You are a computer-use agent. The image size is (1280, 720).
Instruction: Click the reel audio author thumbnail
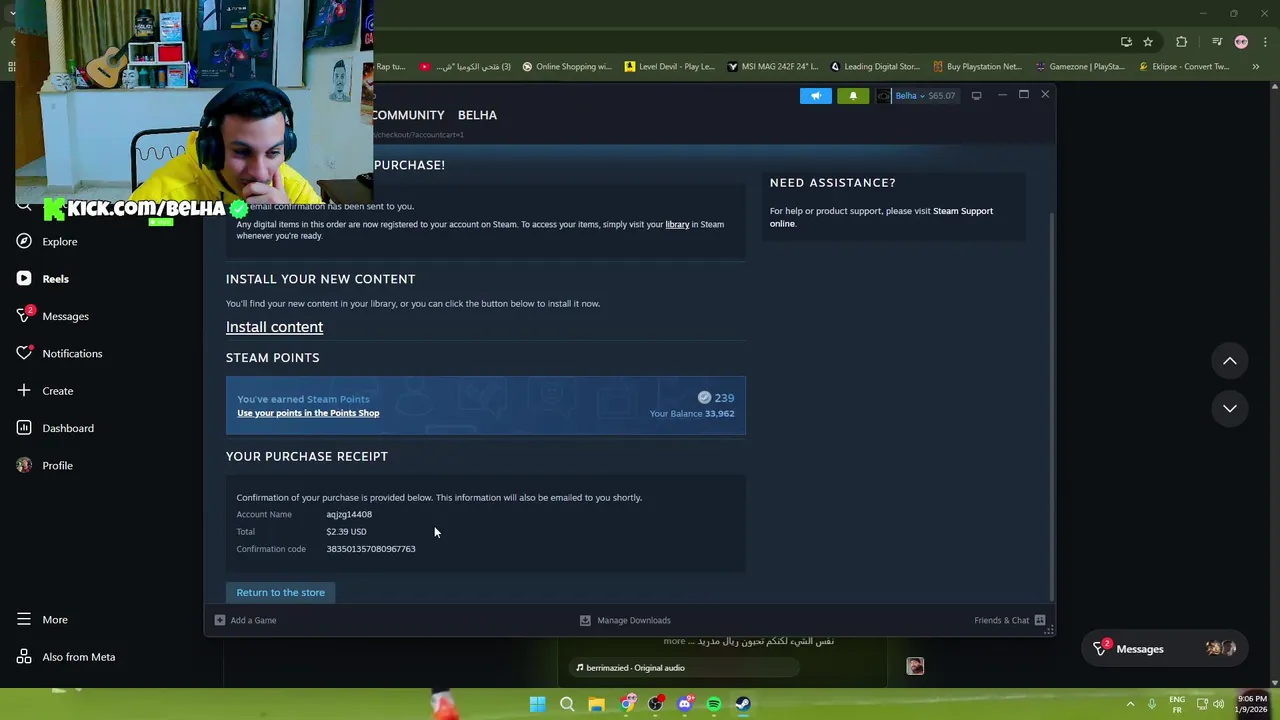tap(915, 666)
